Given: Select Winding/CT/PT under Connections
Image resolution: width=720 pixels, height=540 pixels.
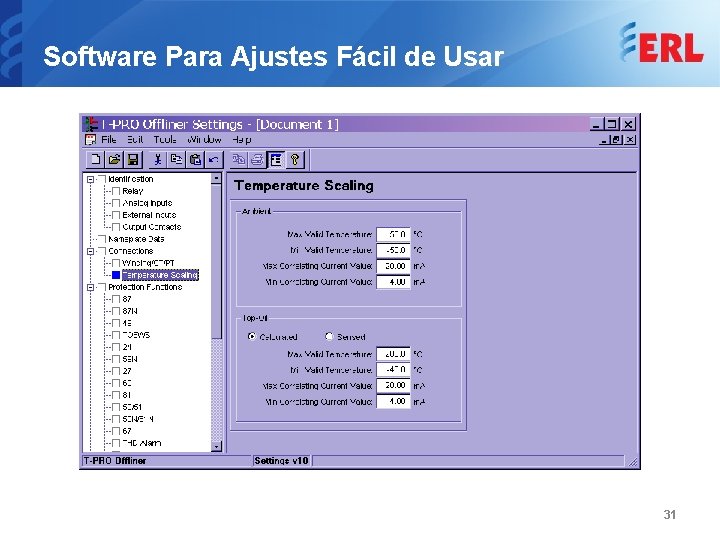Looking at the screenshot, I should coord(148,263).
